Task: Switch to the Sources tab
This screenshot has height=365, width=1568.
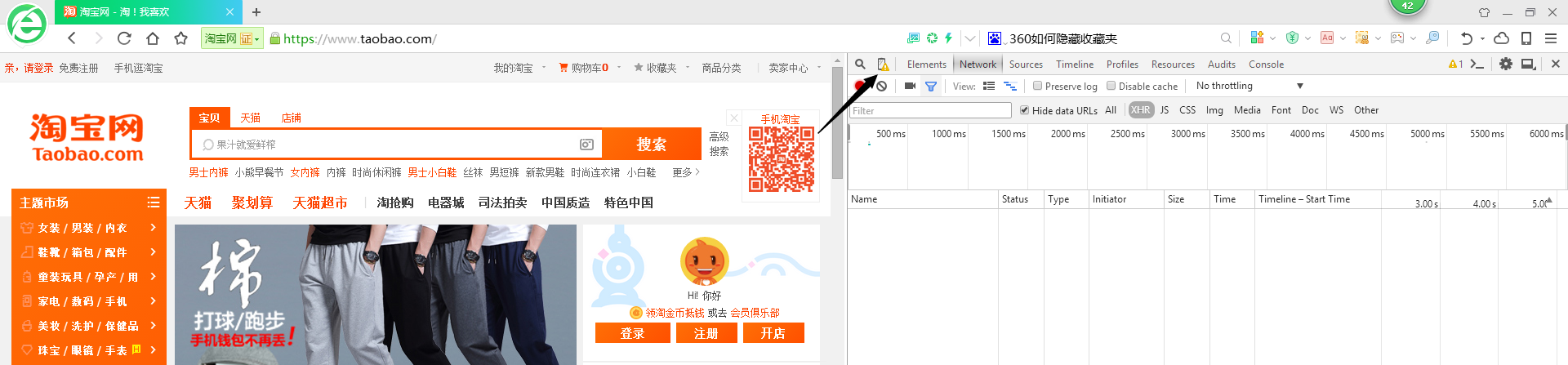Action: pyautogui.click(x=1026, y=65)
